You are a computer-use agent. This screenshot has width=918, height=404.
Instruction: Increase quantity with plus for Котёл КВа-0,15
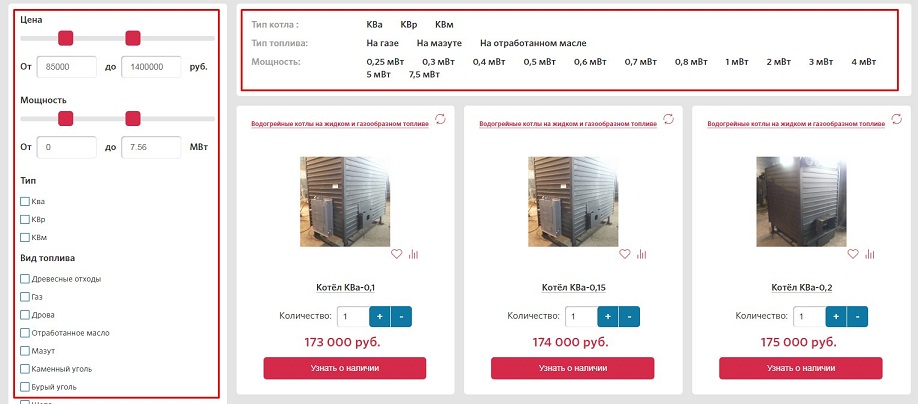pos(607,316)
